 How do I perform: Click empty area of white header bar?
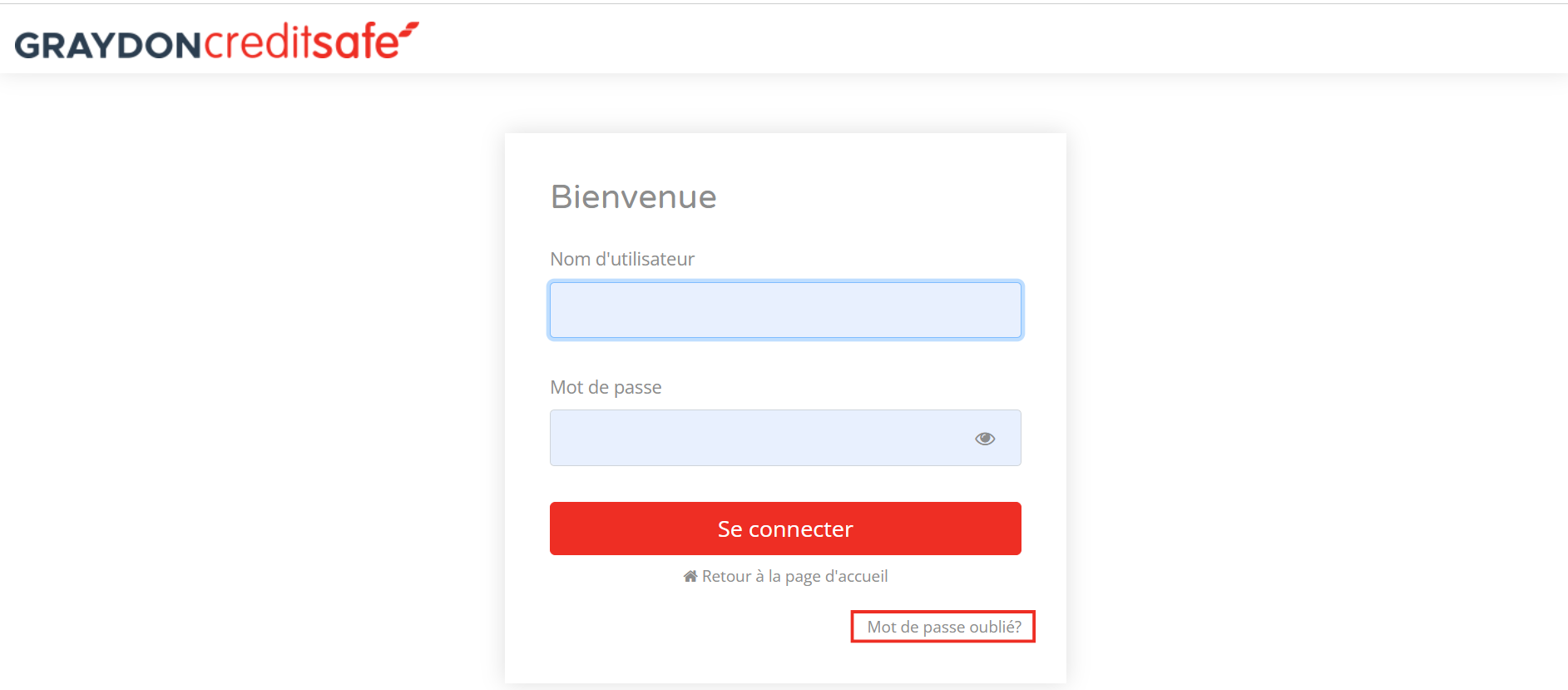[x=998, y=39]
